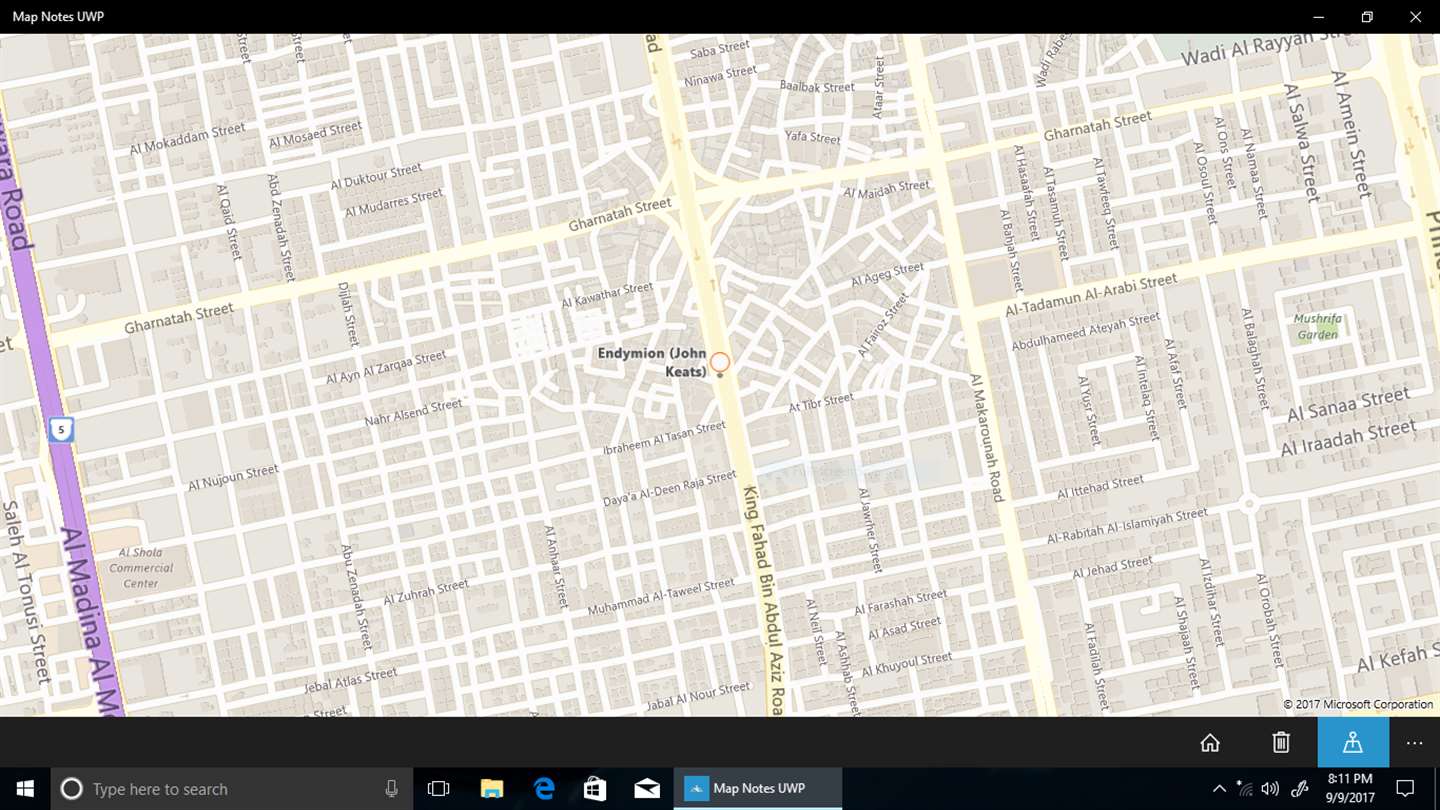The image size is (1440, 810).
Task: Show hidden system tray icons
Action: point(1219,789)
